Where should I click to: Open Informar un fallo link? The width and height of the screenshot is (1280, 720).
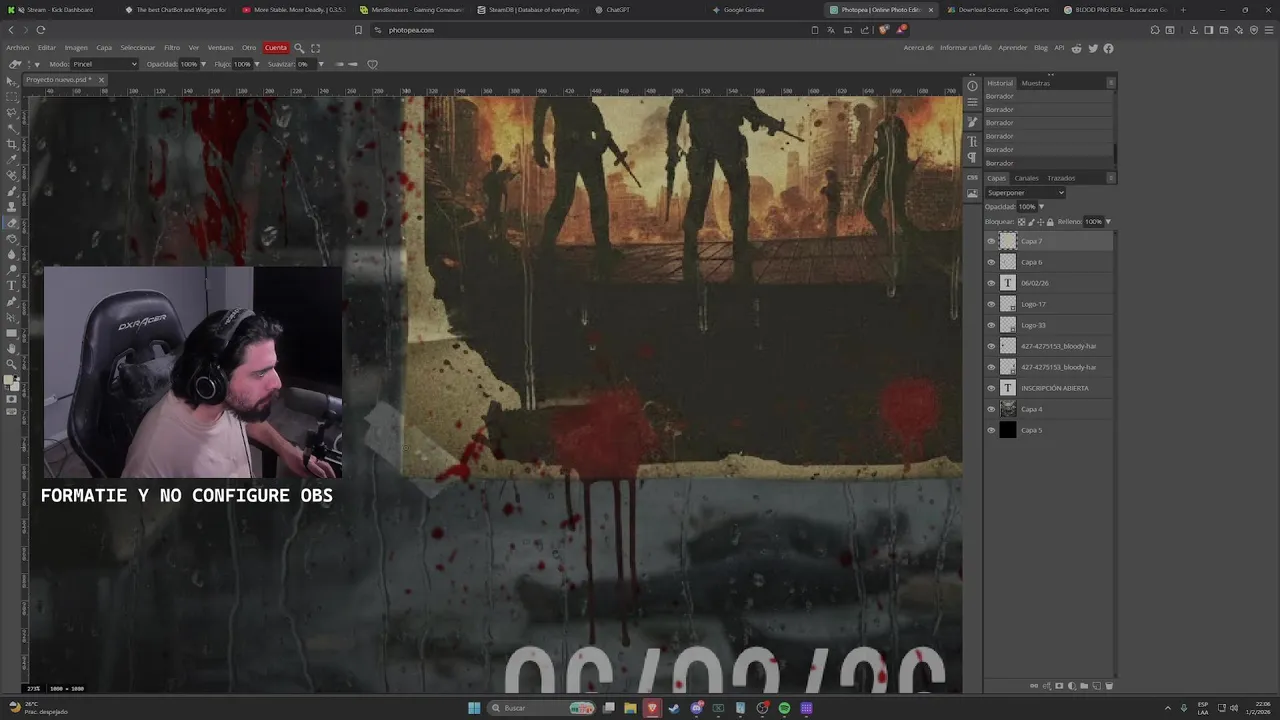pos(966,48)
